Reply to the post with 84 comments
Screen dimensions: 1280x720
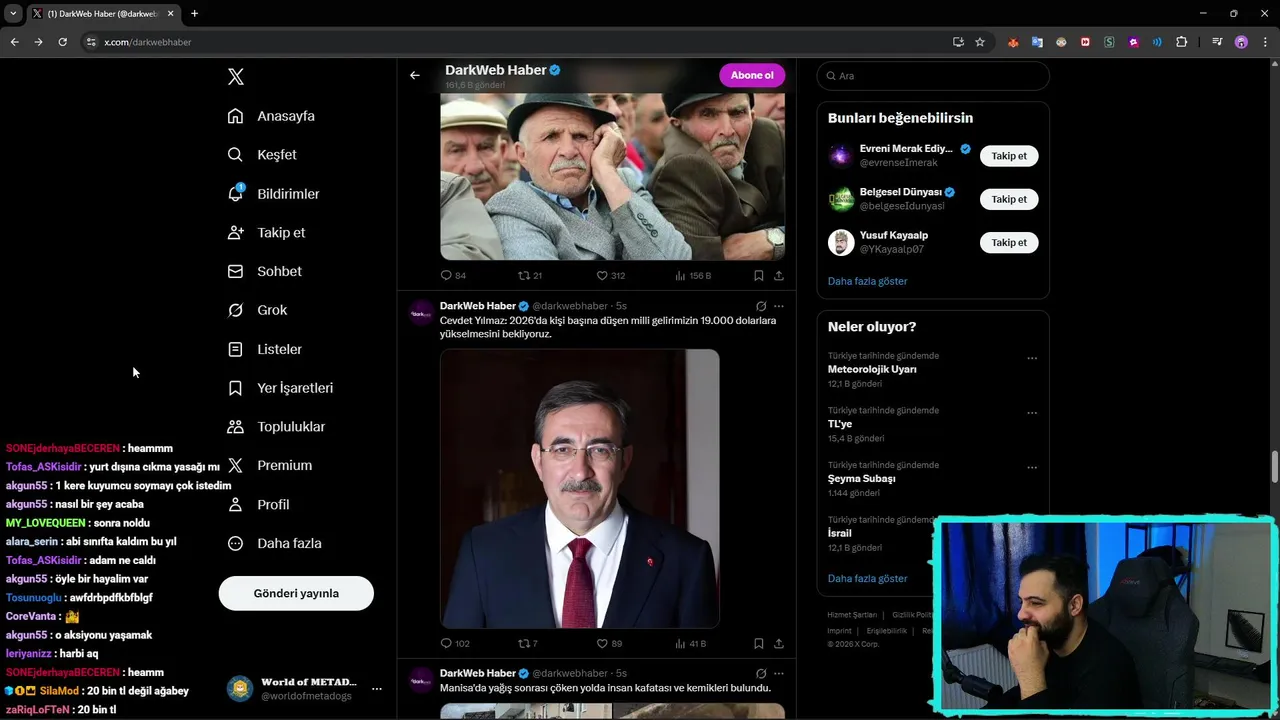pyautogui.click(x=453, y=276)
